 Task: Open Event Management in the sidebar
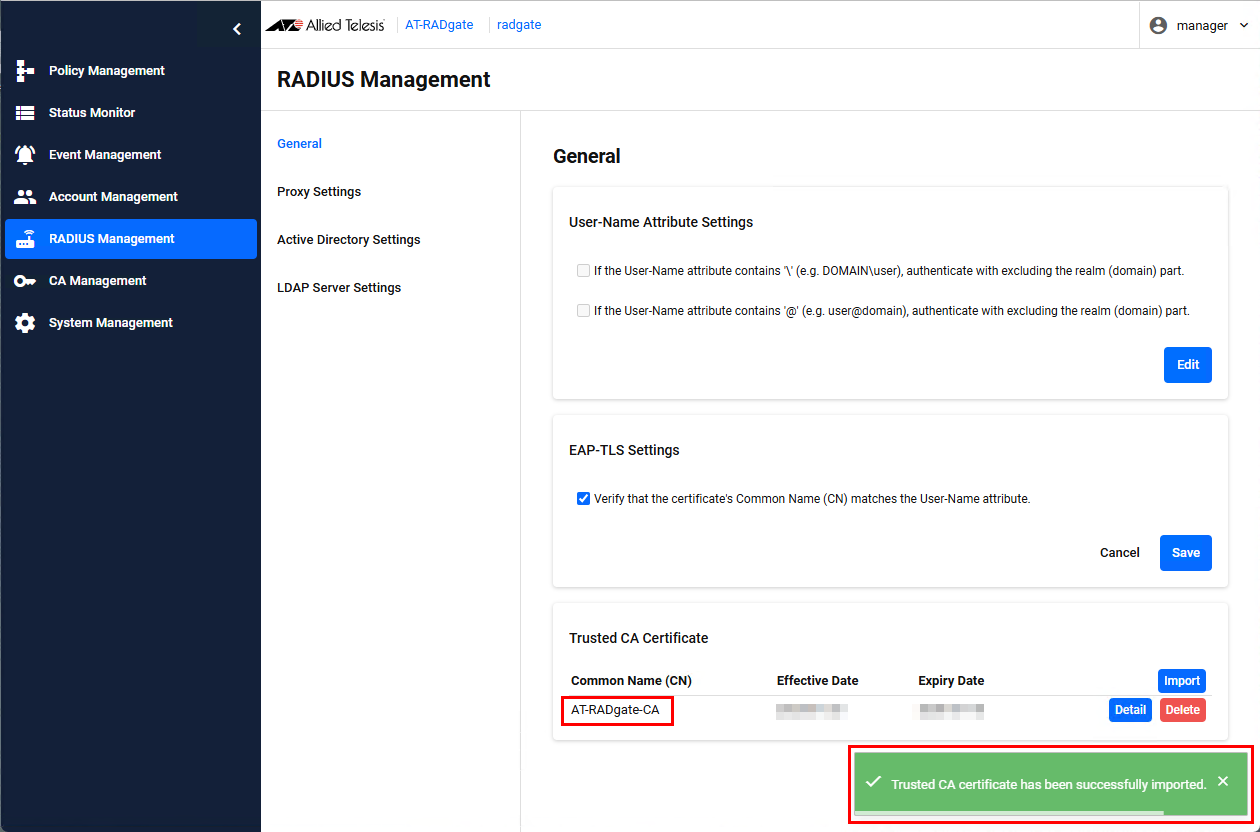131,155
